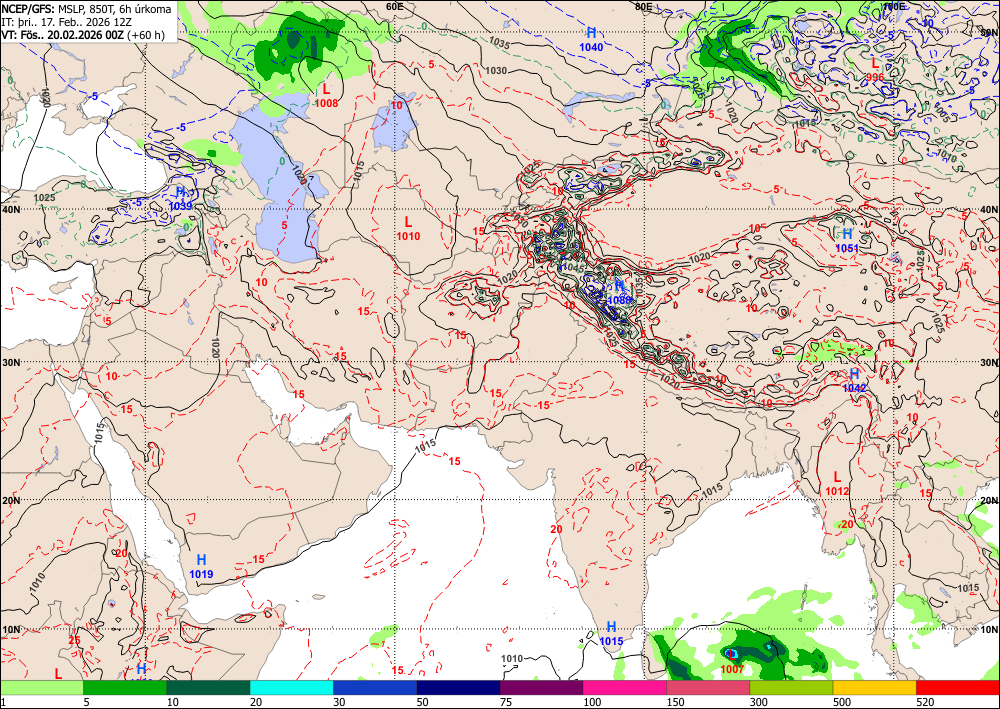Click the H 1040 high pressure marker

591,39
